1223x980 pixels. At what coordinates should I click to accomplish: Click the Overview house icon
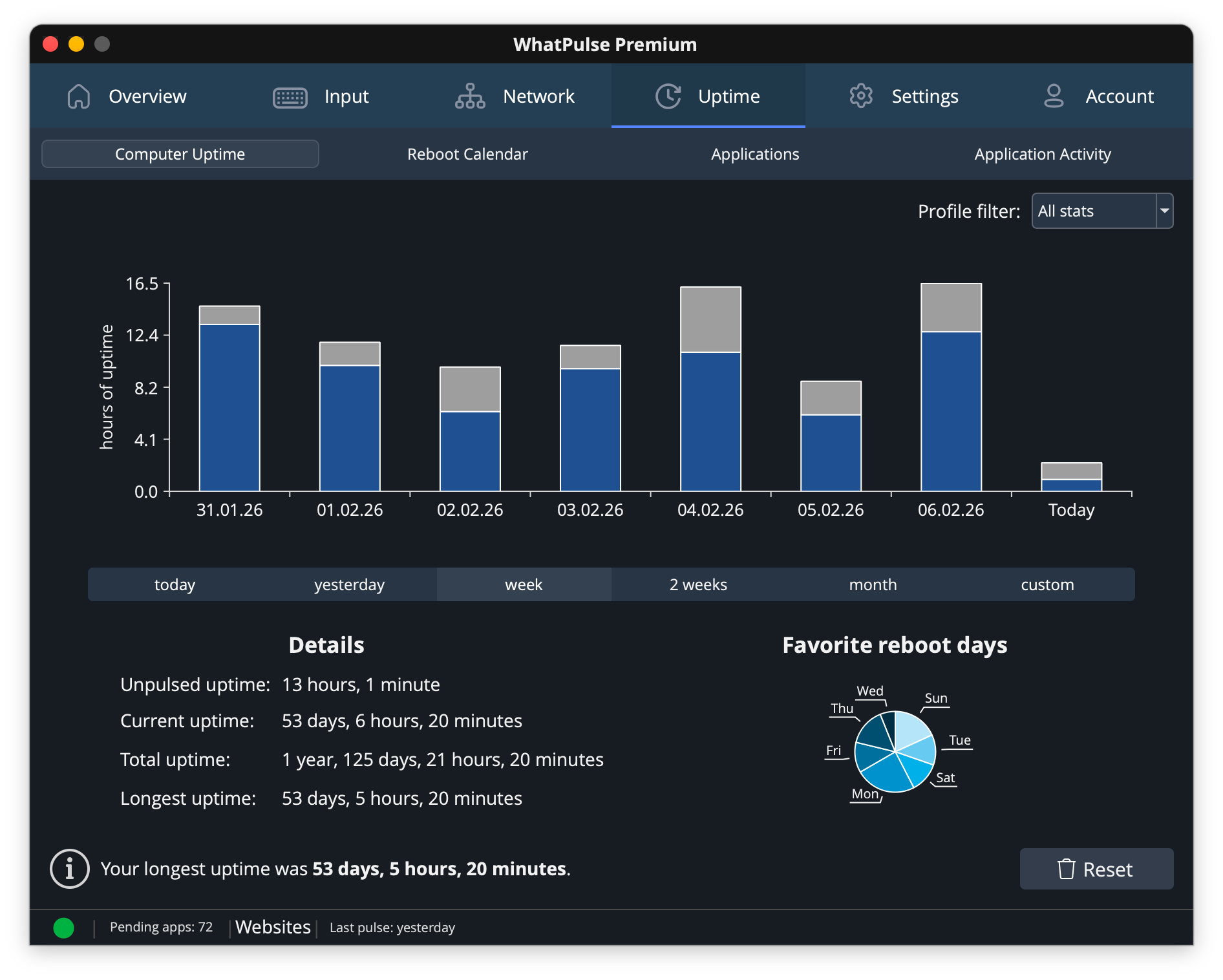click(x=79, y=96)
